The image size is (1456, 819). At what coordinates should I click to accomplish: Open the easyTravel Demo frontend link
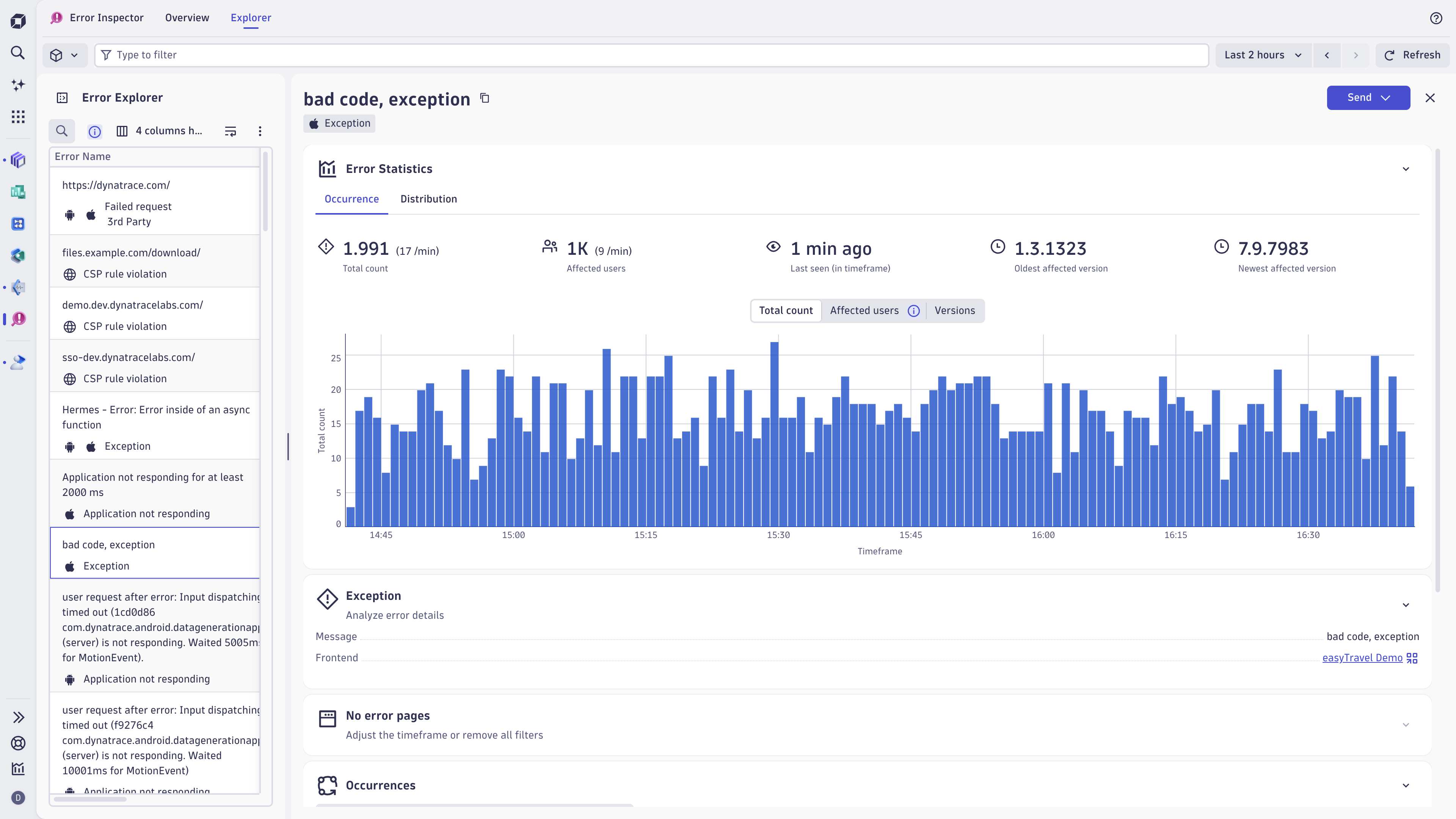(x=1362, y=658)
